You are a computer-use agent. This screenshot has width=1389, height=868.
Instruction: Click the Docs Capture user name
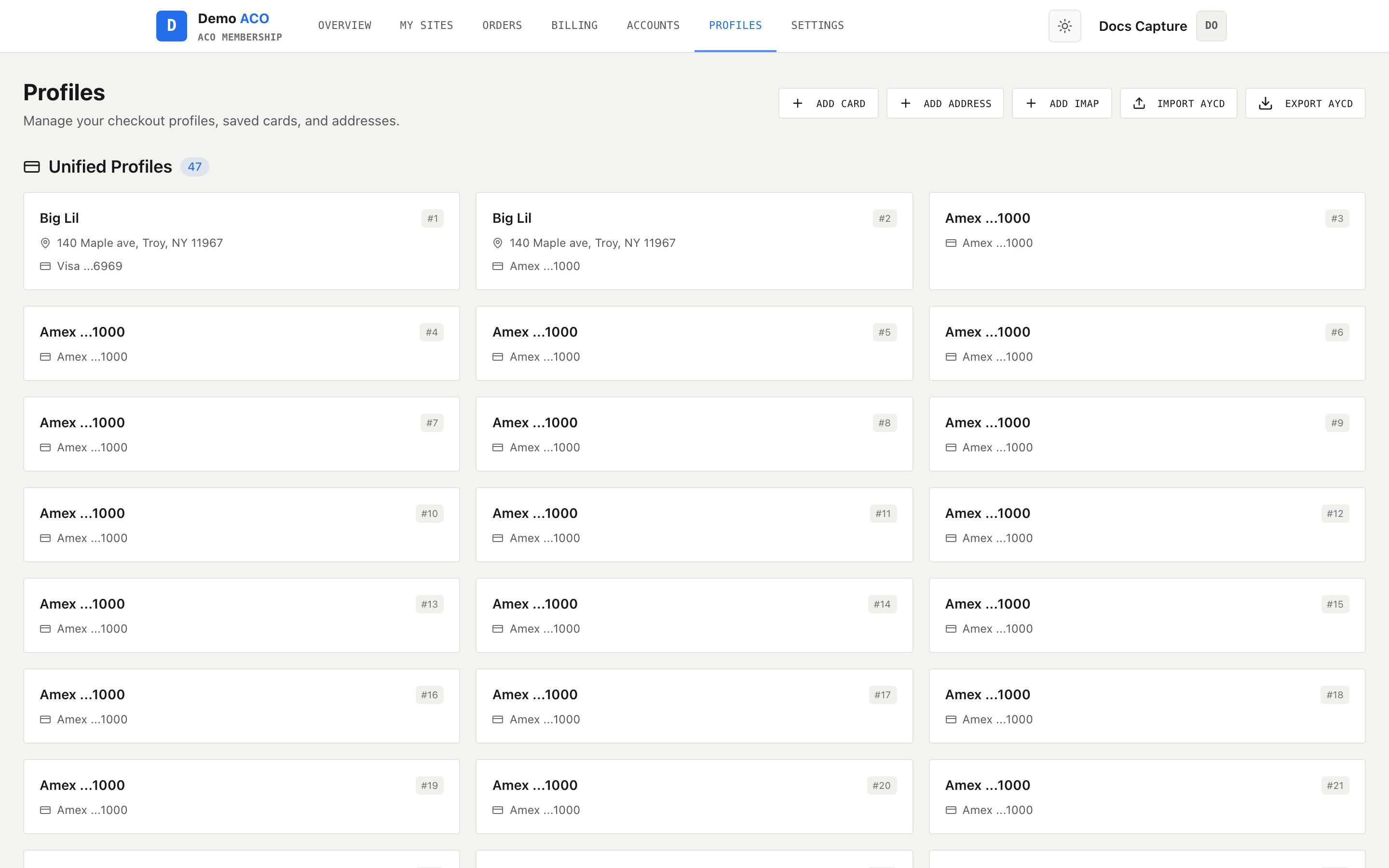(x=1143, y=27)
